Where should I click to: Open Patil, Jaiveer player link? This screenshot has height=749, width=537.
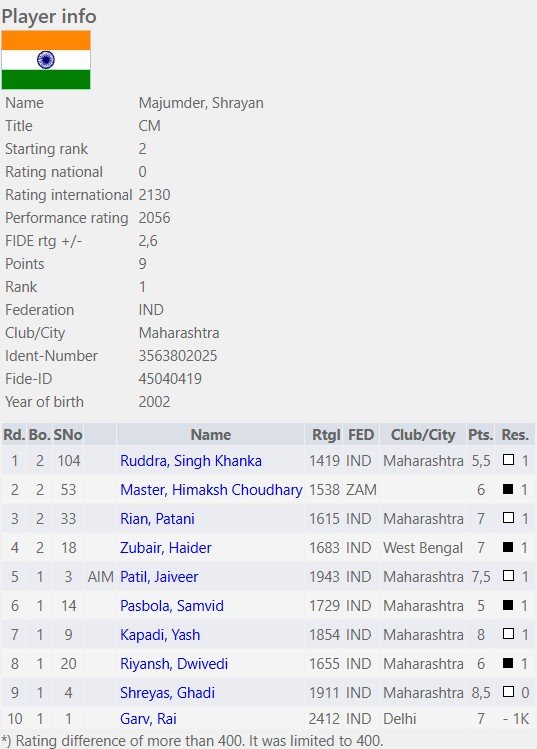159,577
